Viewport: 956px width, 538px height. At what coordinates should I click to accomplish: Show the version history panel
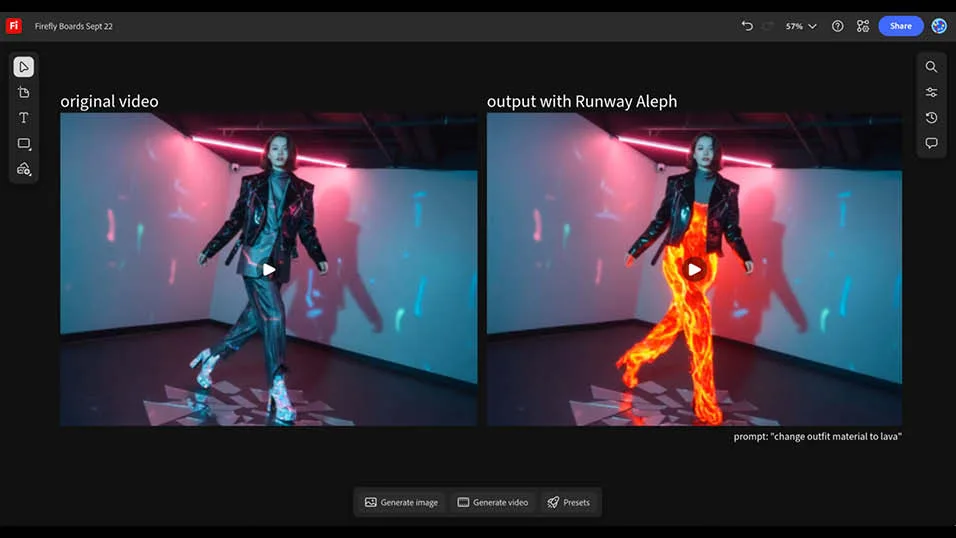(x=931, y=118)
